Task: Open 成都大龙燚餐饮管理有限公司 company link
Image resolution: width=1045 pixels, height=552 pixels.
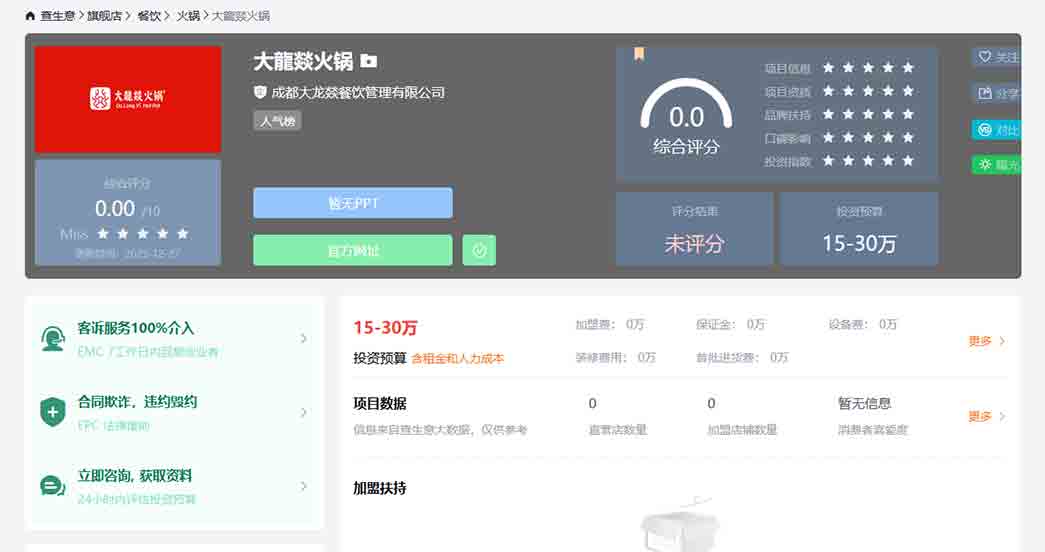Action: point(358,93)
